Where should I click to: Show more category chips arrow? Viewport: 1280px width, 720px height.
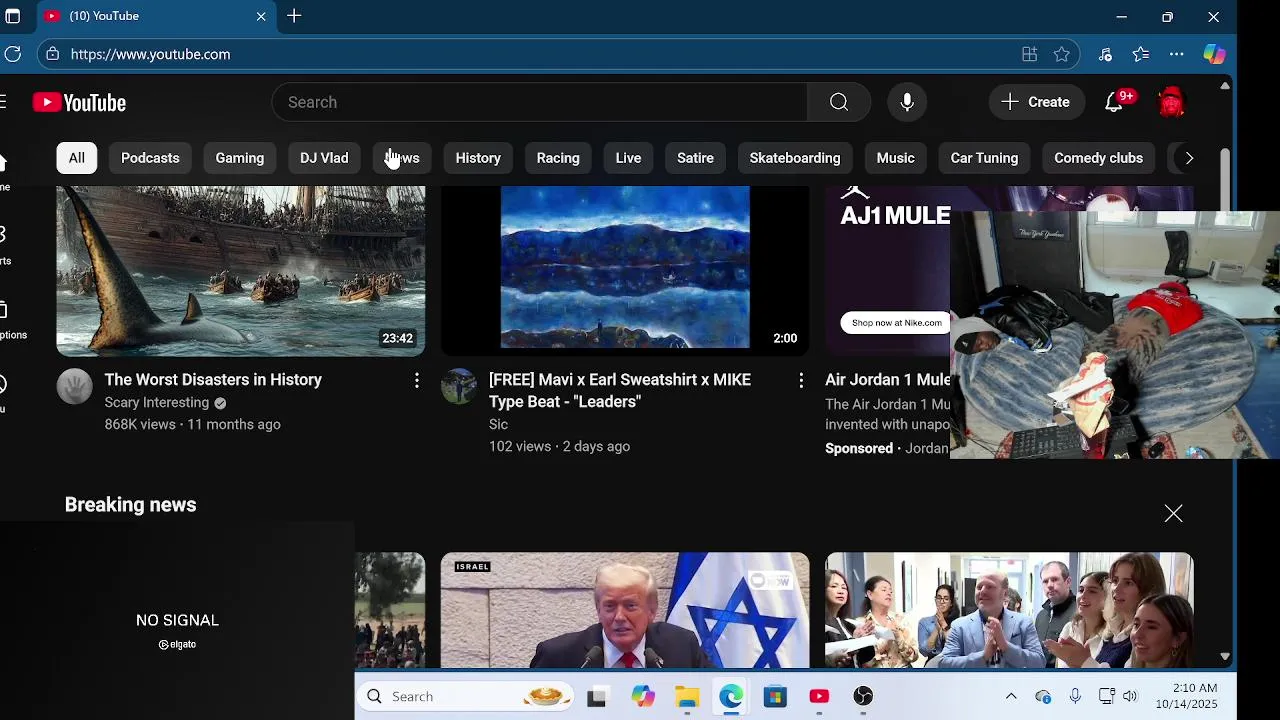1189,158
